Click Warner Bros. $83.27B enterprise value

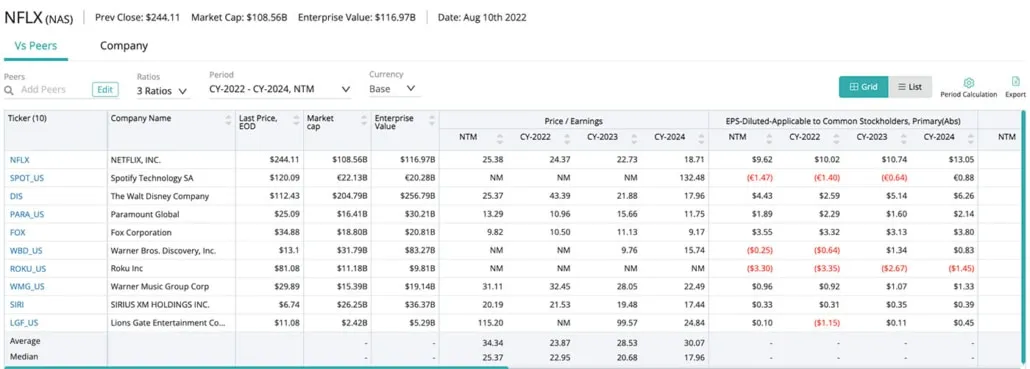pos(418,251)
